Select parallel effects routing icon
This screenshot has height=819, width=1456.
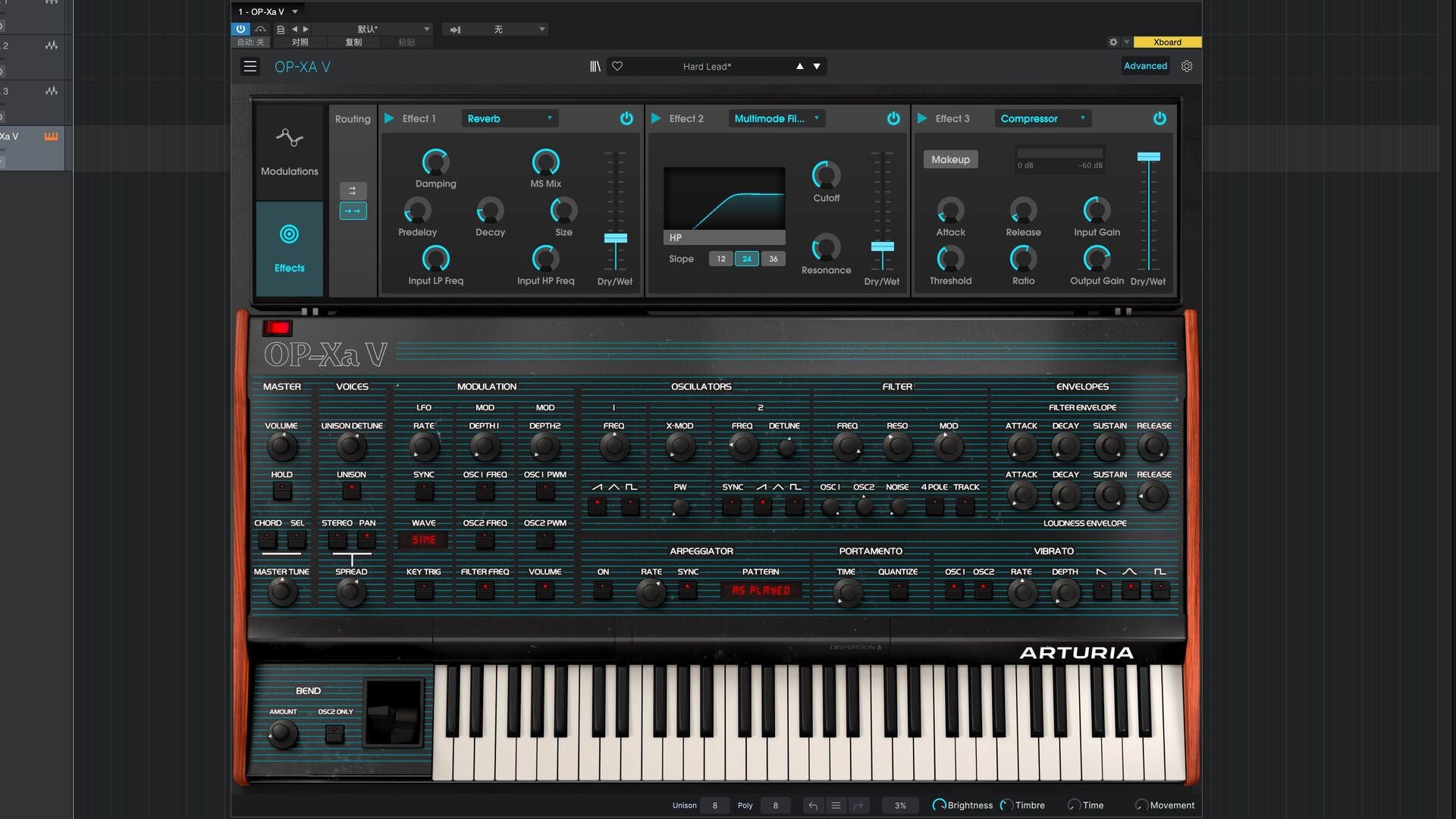pos(353,191)
